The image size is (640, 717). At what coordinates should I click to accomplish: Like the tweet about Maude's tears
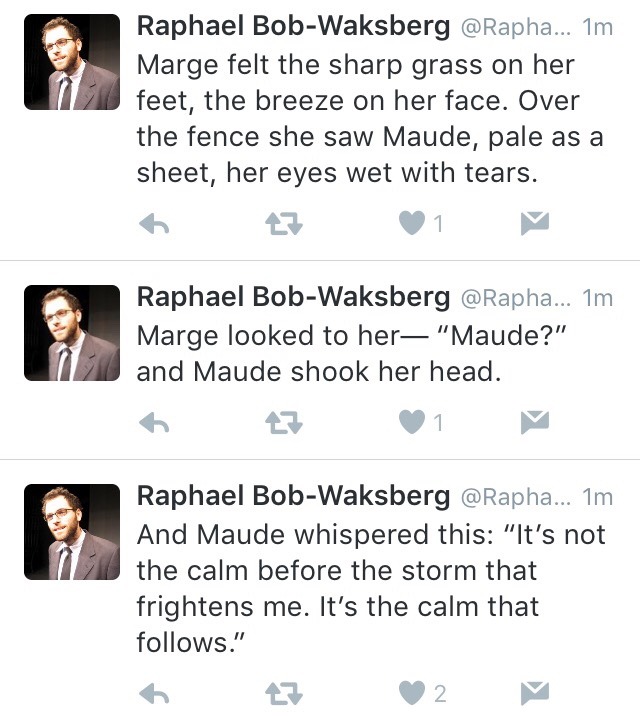click(411, 225)
